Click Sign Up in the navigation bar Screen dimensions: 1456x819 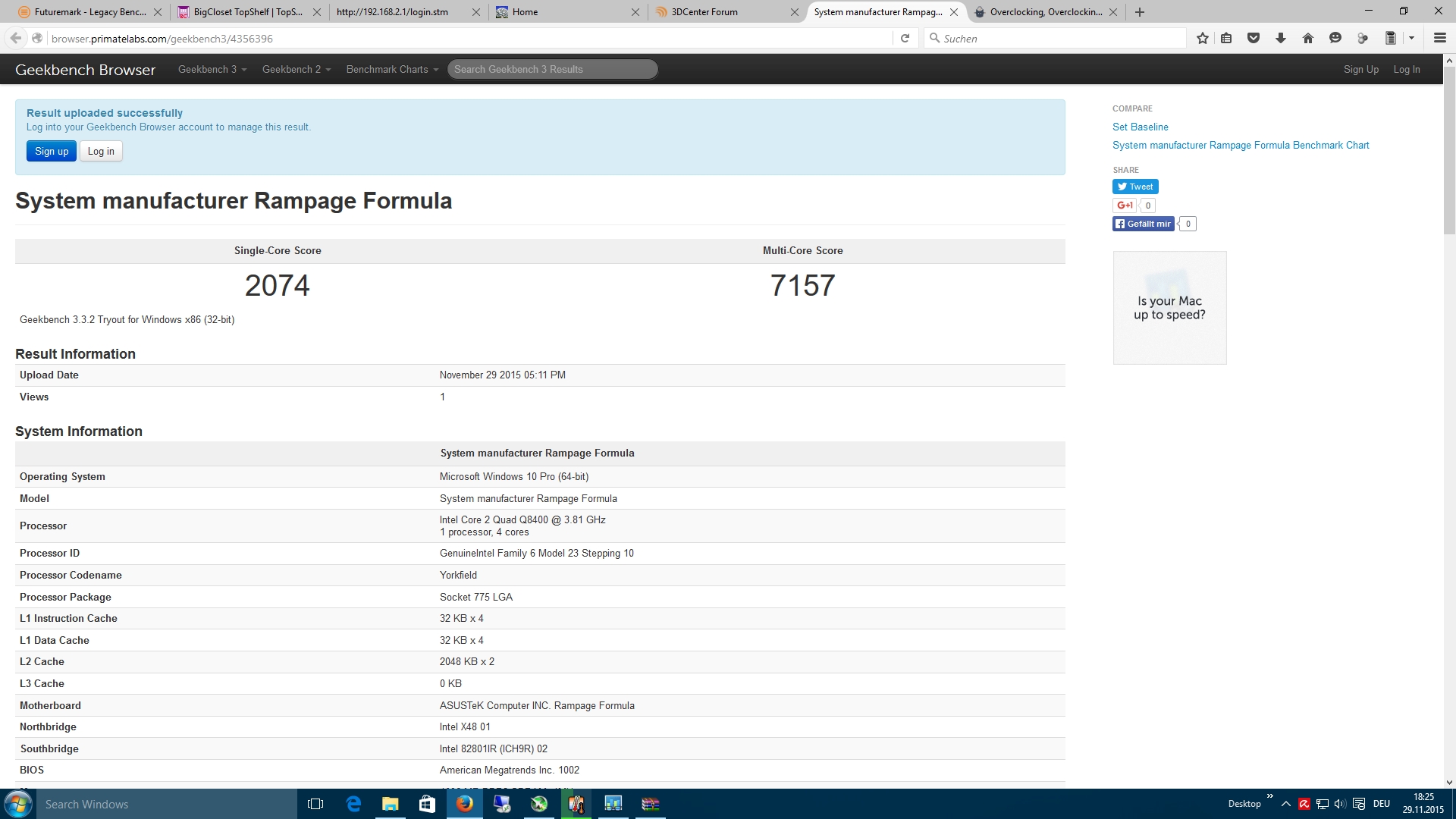coord(1360,69)
